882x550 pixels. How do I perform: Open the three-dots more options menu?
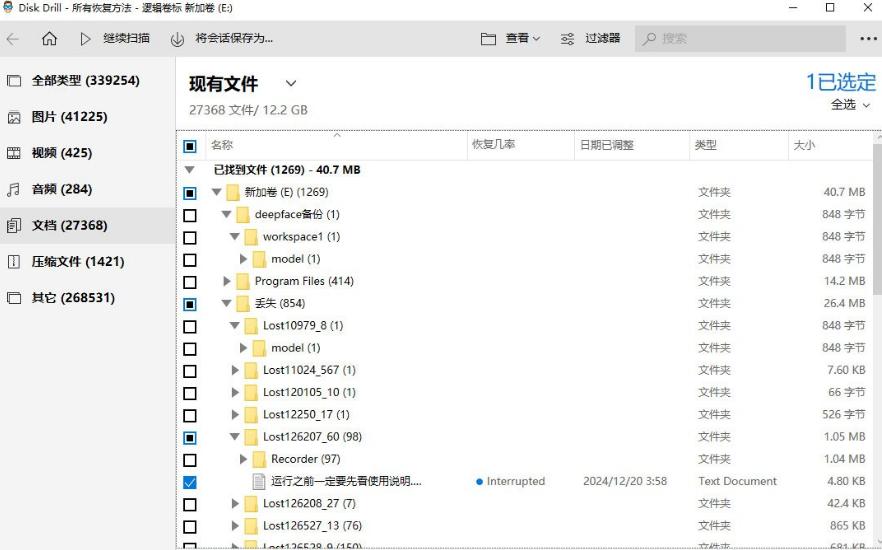(867, 39)
